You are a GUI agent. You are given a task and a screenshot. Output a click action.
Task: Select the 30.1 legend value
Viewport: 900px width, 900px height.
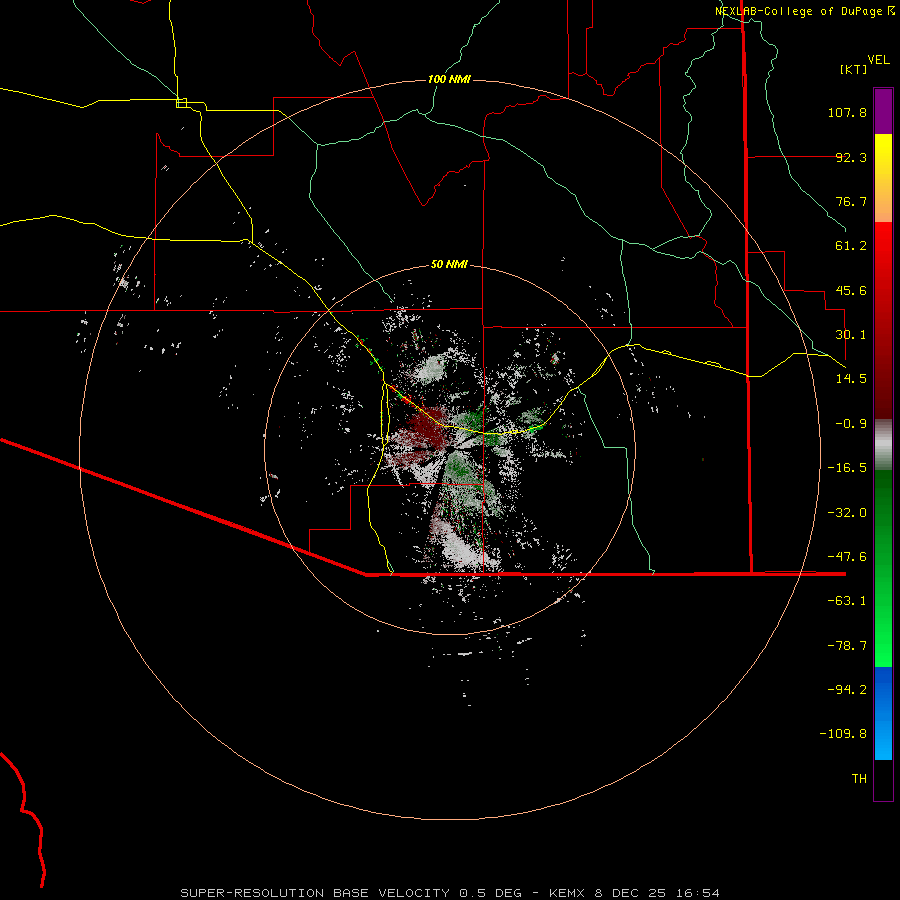pos(851,335)
